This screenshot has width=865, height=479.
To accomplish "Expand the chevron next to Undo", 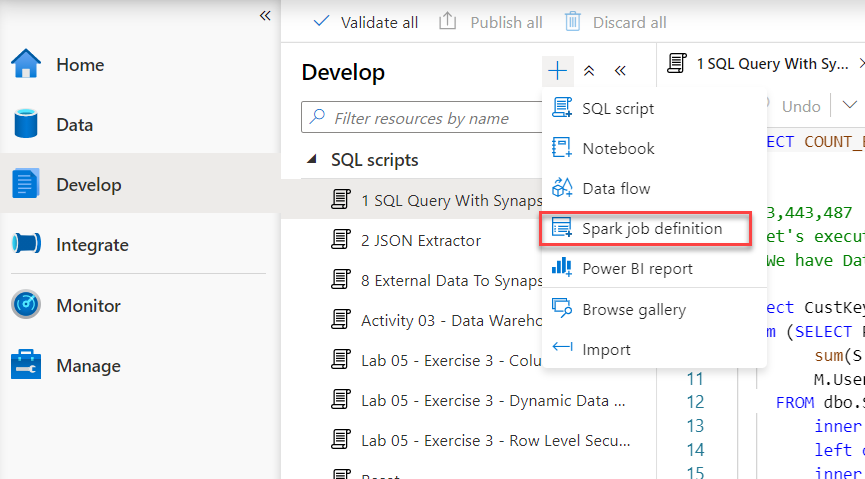I will (x=850, y=105).
